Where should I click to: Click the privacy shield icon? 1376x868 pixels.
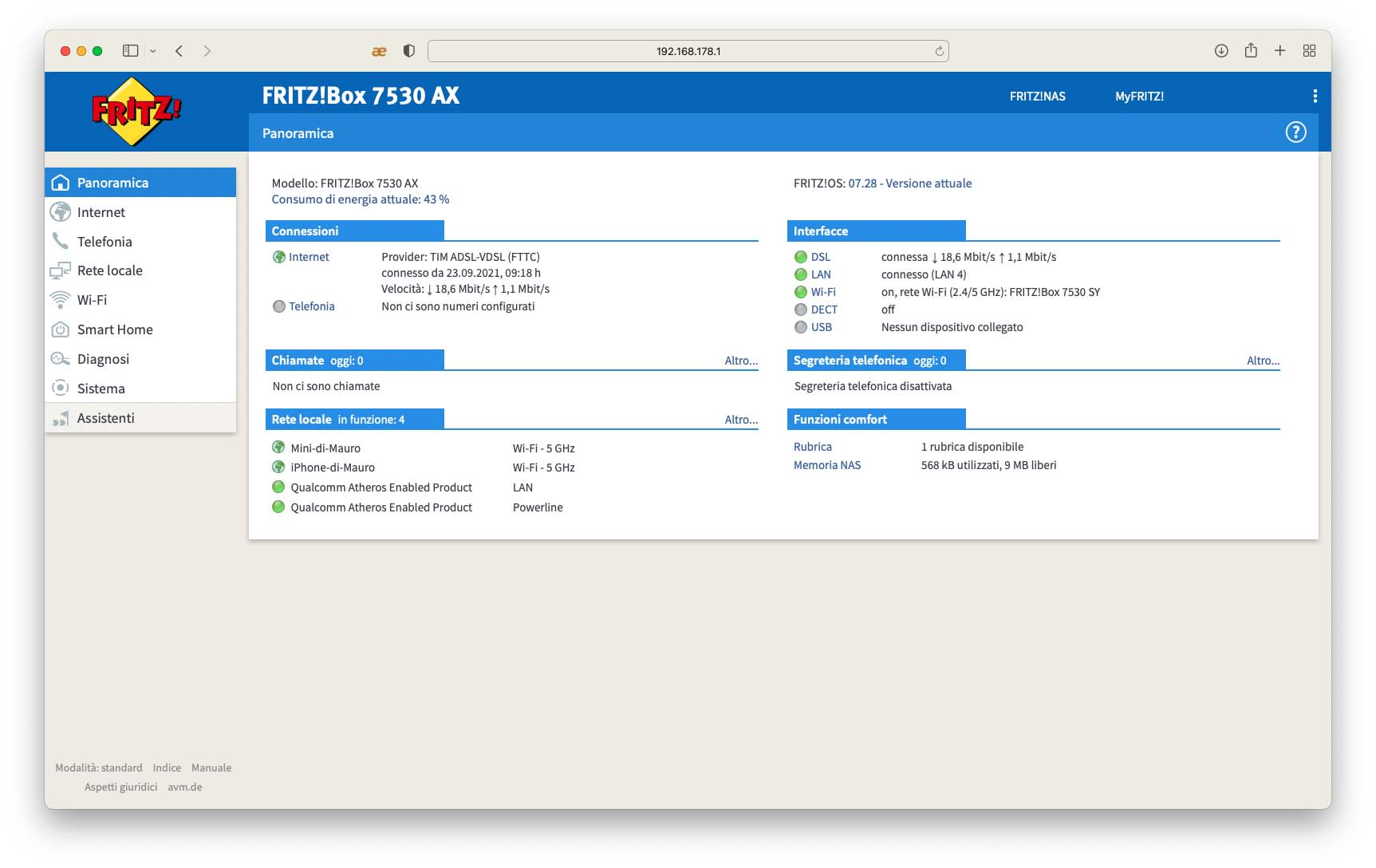tap(409, 51)
